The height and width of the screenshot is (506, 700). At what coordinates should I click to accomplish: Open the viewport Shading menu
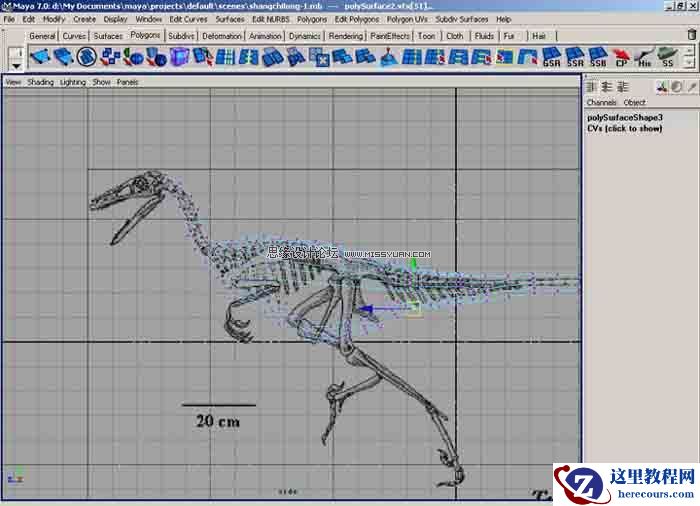coord(40,82)
